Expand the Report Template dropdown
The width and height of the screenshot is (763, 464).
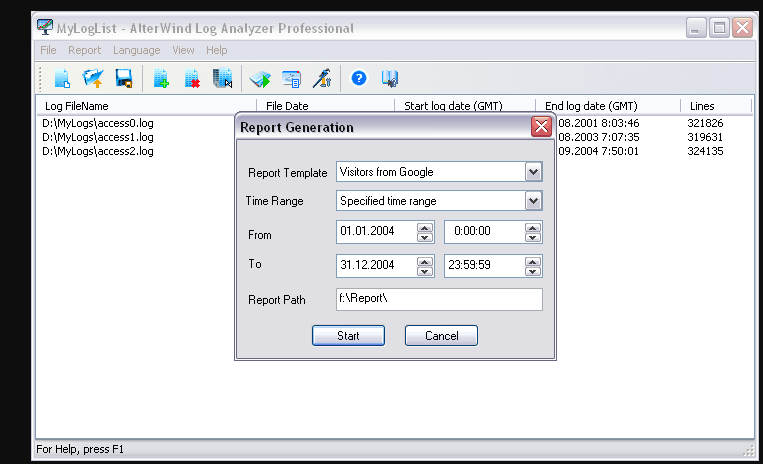point(533,172)
